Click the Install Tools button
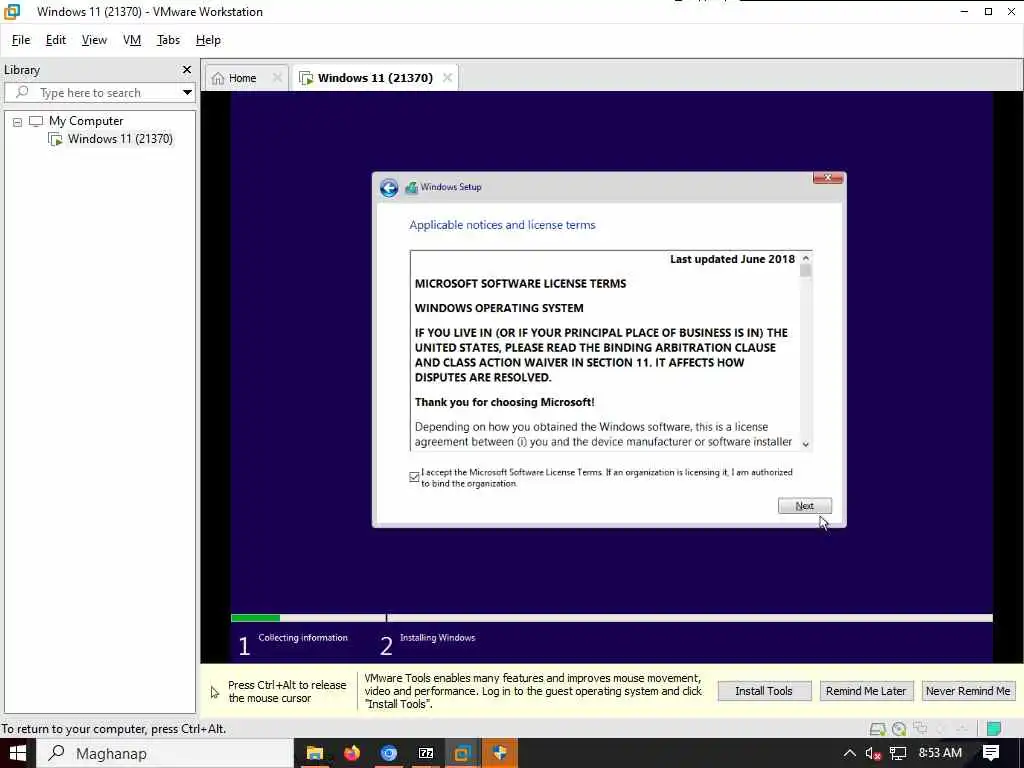The height and width of the screenshot is (768, 1024). point(764,691)
